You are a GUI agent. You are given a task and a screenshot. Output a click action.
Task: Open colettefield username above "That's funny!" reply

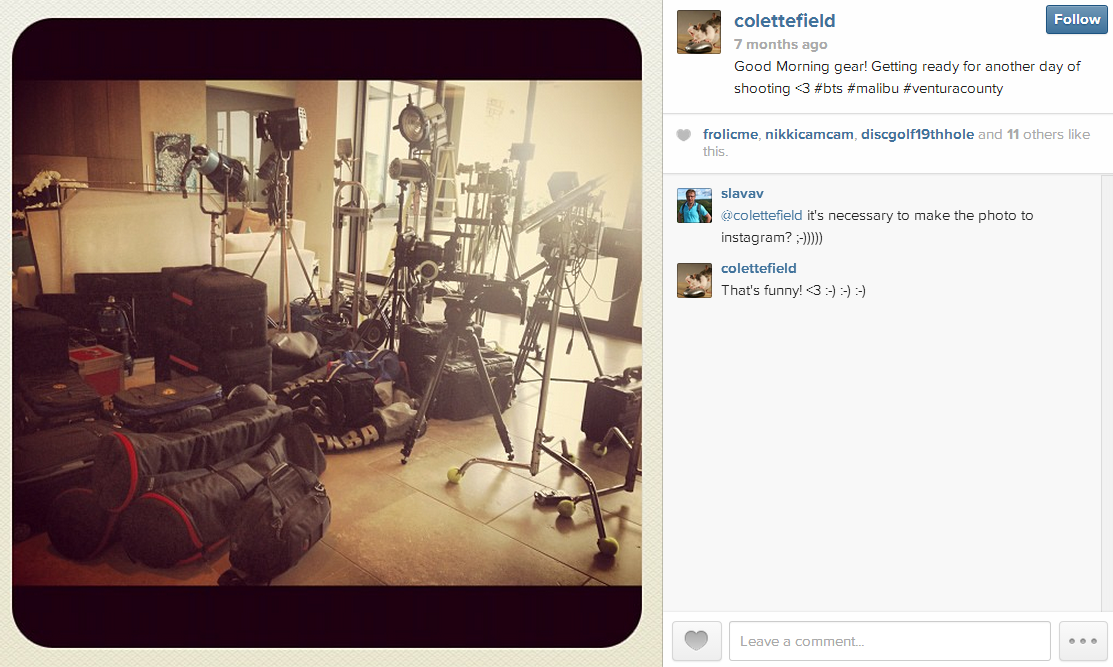759,268
